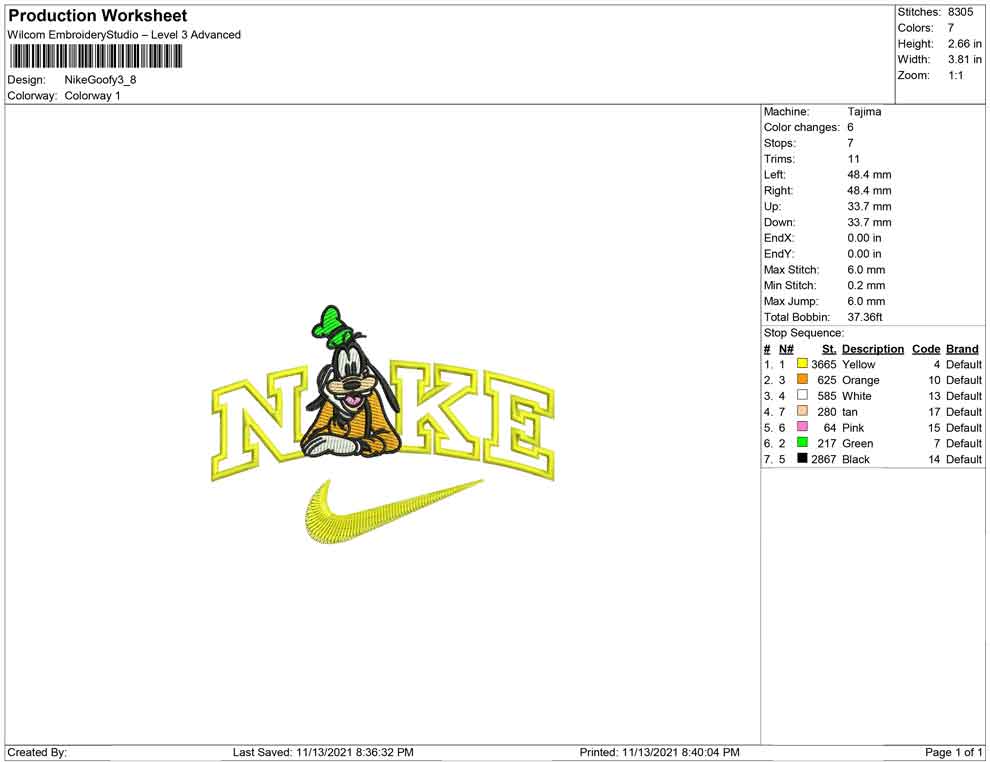Click the orange thread color swatch
The image size is (990, 762).
point(802,379)
